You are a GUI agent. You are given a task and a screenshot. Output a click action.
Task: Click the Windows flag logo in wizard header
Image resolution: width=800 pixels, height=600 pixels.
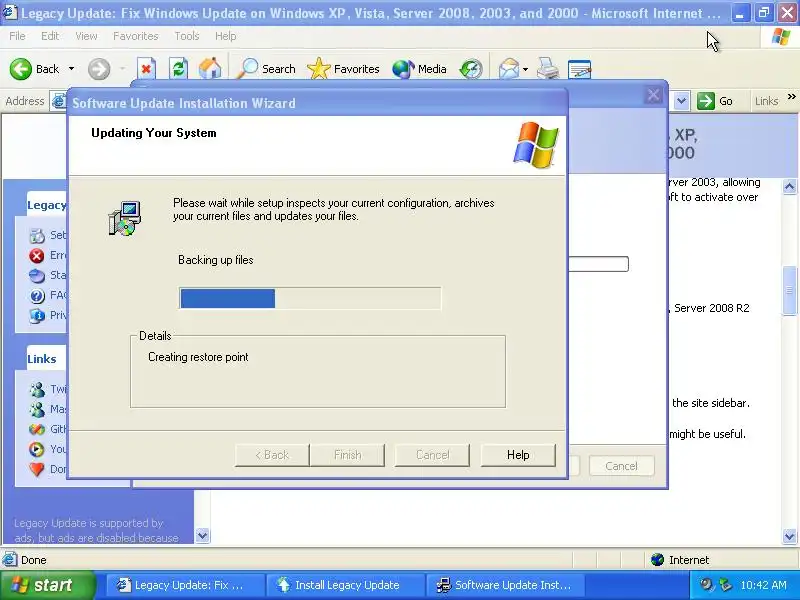536,145
